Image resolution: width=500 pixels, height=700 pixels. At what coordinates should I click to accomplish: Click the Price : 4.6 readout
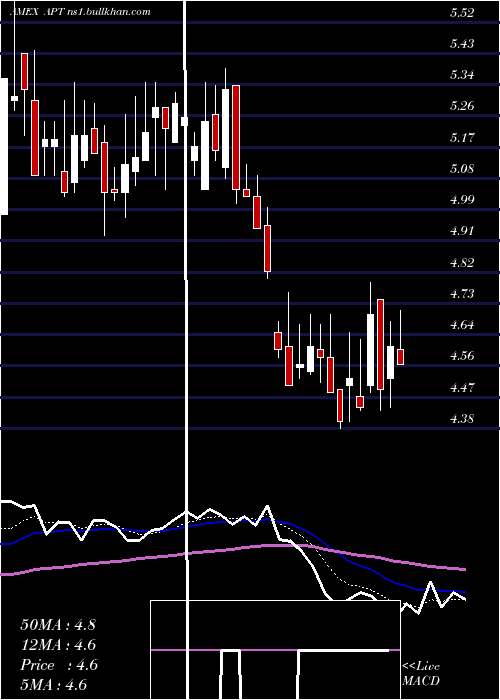pyautogui.click(x=58, y=665)
